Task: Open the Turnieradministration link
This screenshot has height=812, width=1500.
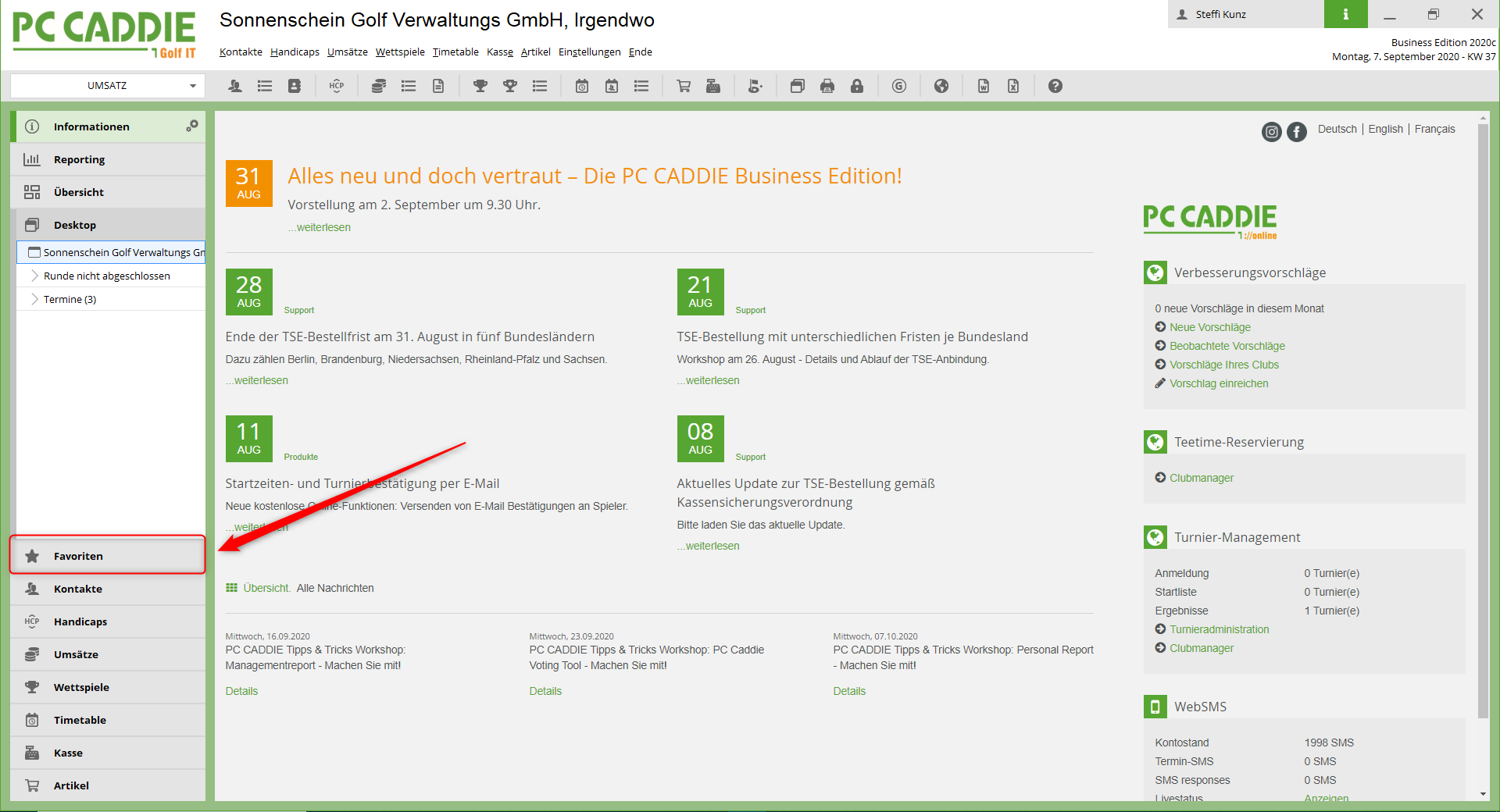Action: coord(1219,629)
